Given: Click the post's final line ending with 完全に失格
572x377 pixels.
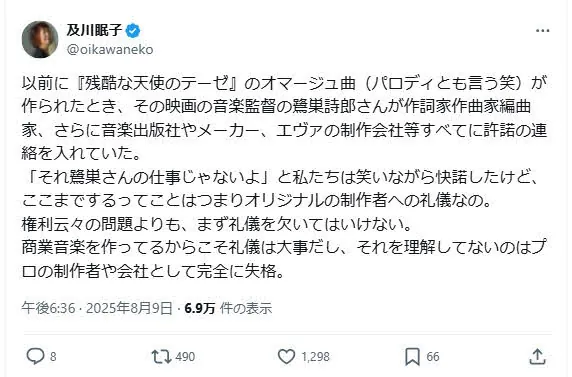Looking at the screenshot, I should click(153, 272).
